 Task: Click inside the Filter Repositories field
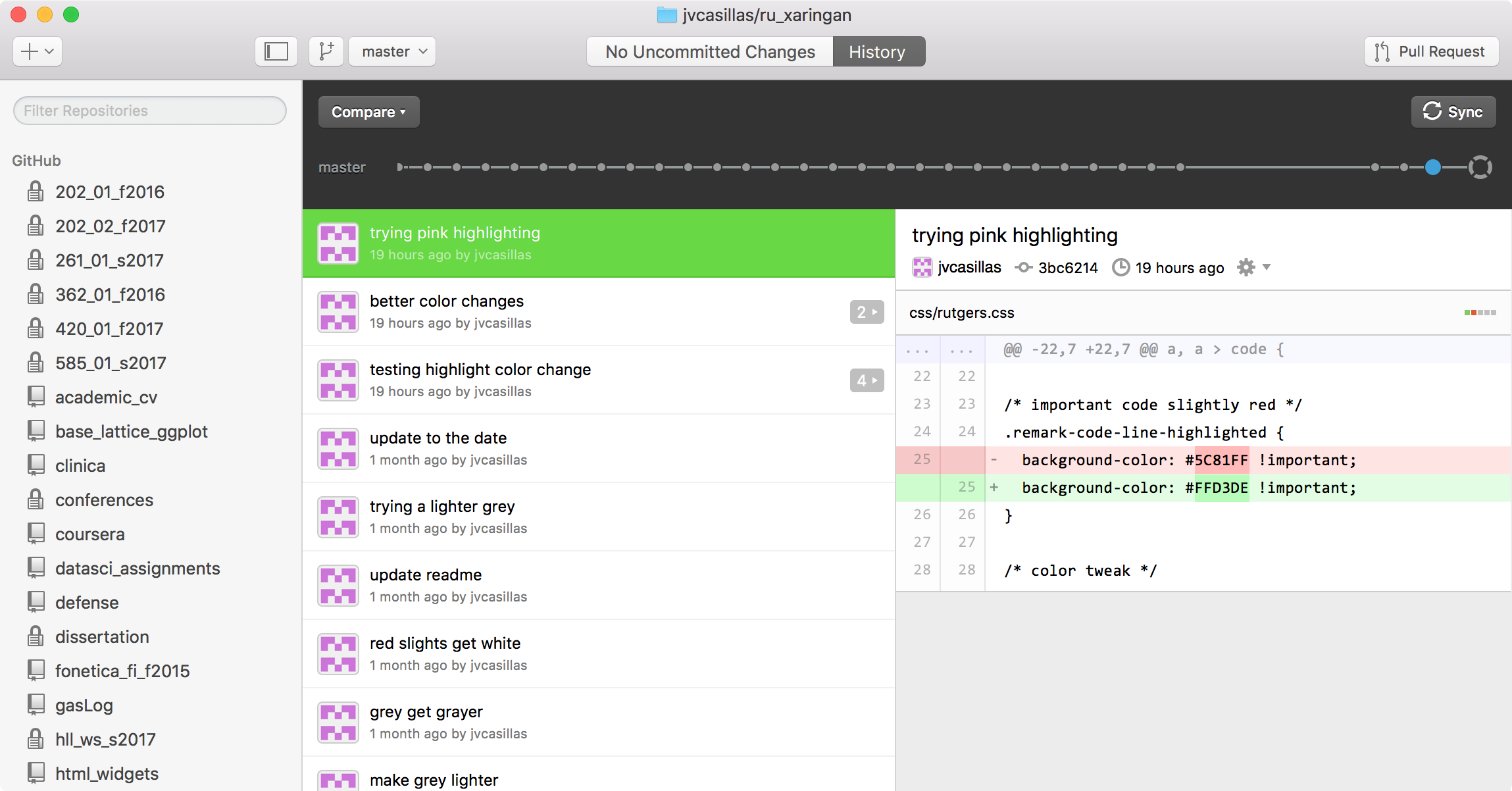(x=150, y=111)
